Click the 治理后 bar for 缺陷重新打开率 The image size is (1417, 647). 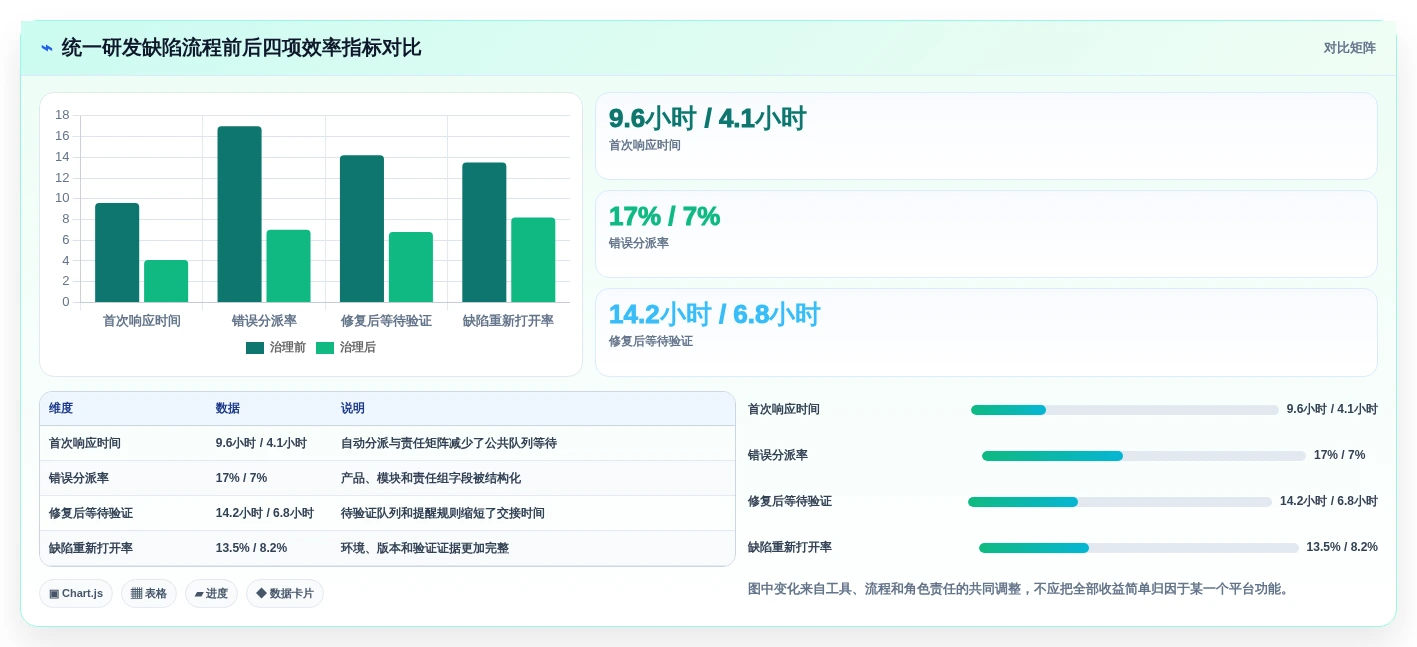[x=533, y=259]
